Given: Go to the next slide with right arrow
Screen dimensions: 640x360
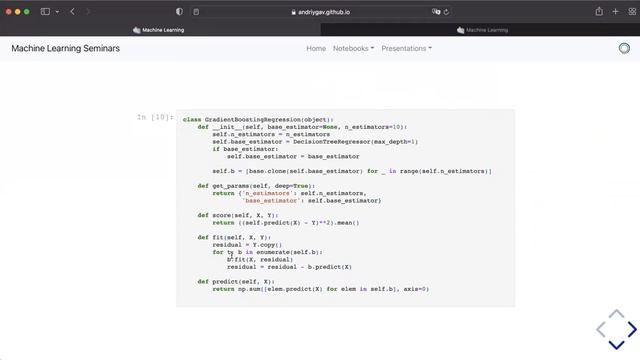Looking at the screenshot, I should tap(632, 329).
